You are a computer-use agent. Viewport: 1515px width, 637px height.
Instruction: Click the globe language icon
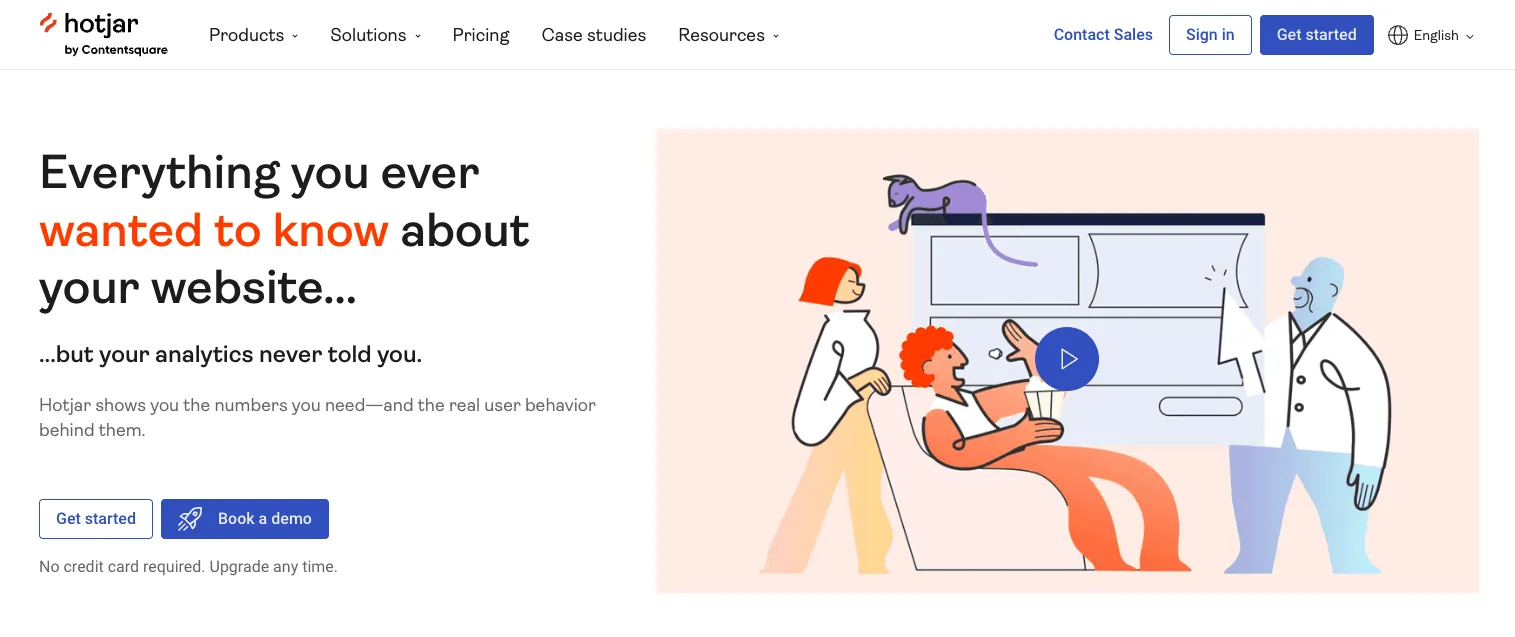click(x=1398, y=35)
